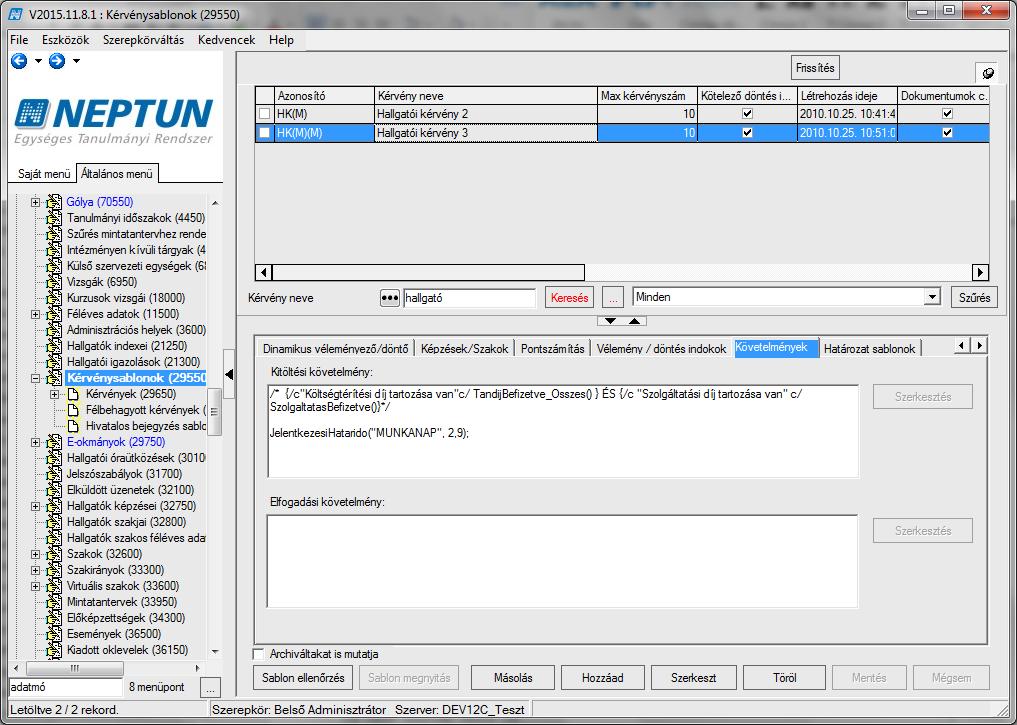Image resolution: width=1017 pixels, height=725 pixels.
Task: Click the Szakok (32600) folder icon
Action: pyautogui.click(x=54, y=554)
